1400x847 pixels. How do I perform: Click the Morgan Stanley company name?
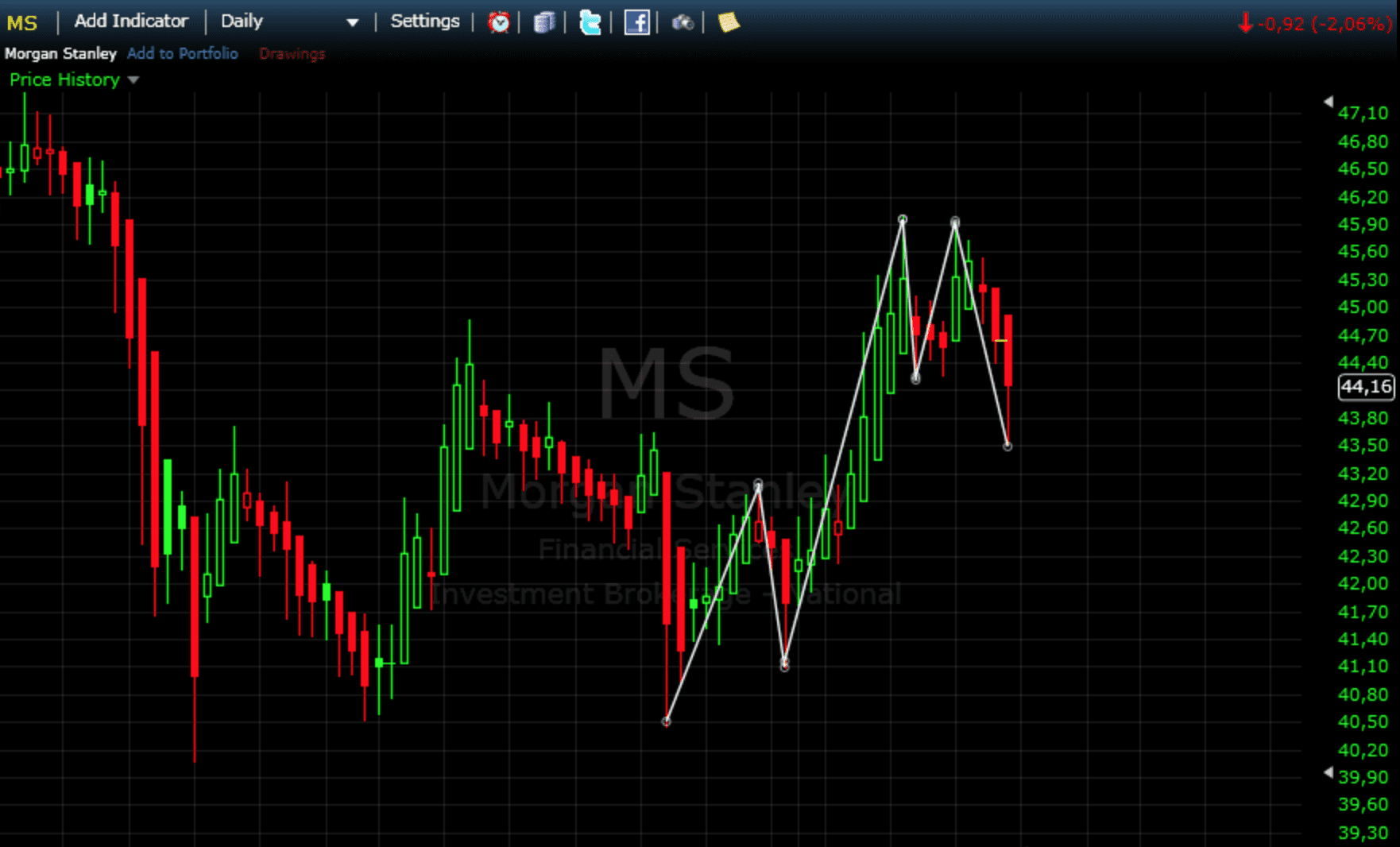60,53
